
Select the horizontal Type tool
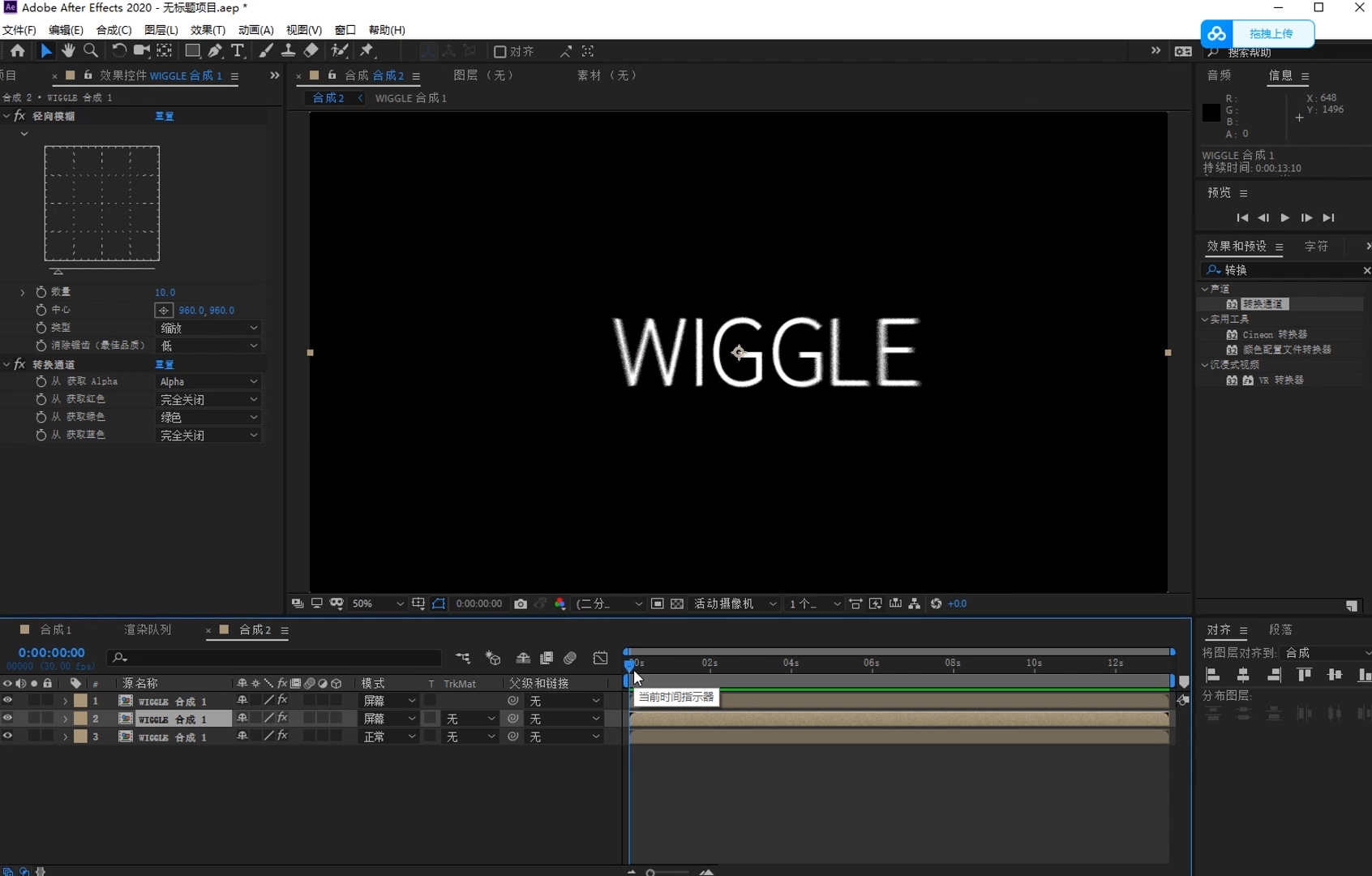tap(238, 51)
